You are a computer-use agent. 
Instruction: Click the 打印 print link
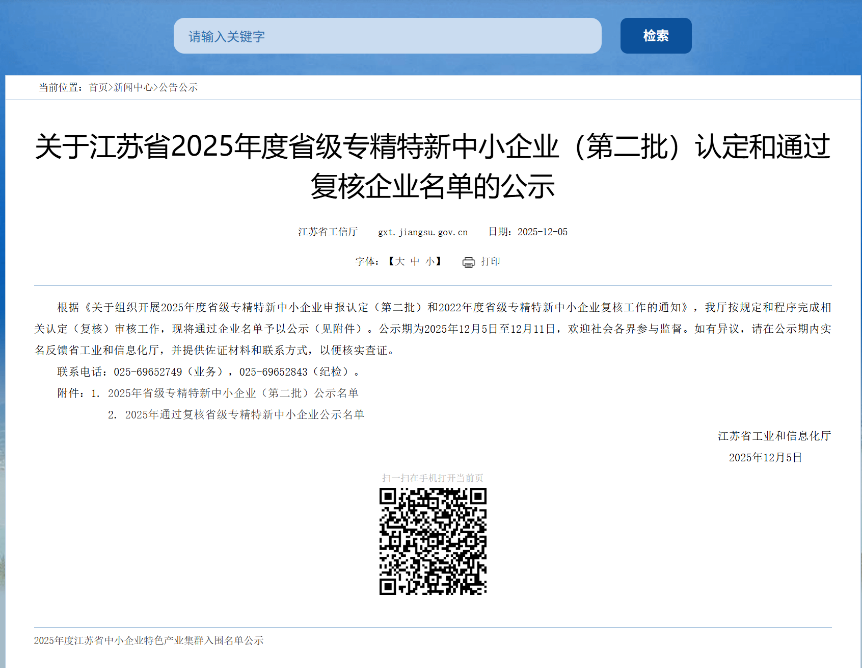click(x=490, y=262)
